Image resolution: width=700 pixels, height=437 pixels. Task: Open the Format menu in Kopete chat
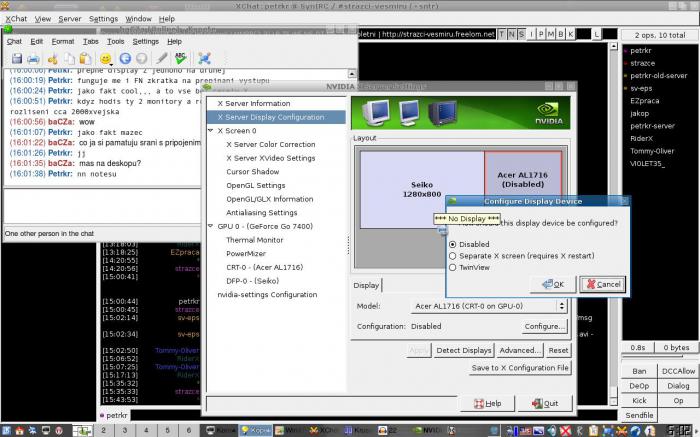point(62,41)
